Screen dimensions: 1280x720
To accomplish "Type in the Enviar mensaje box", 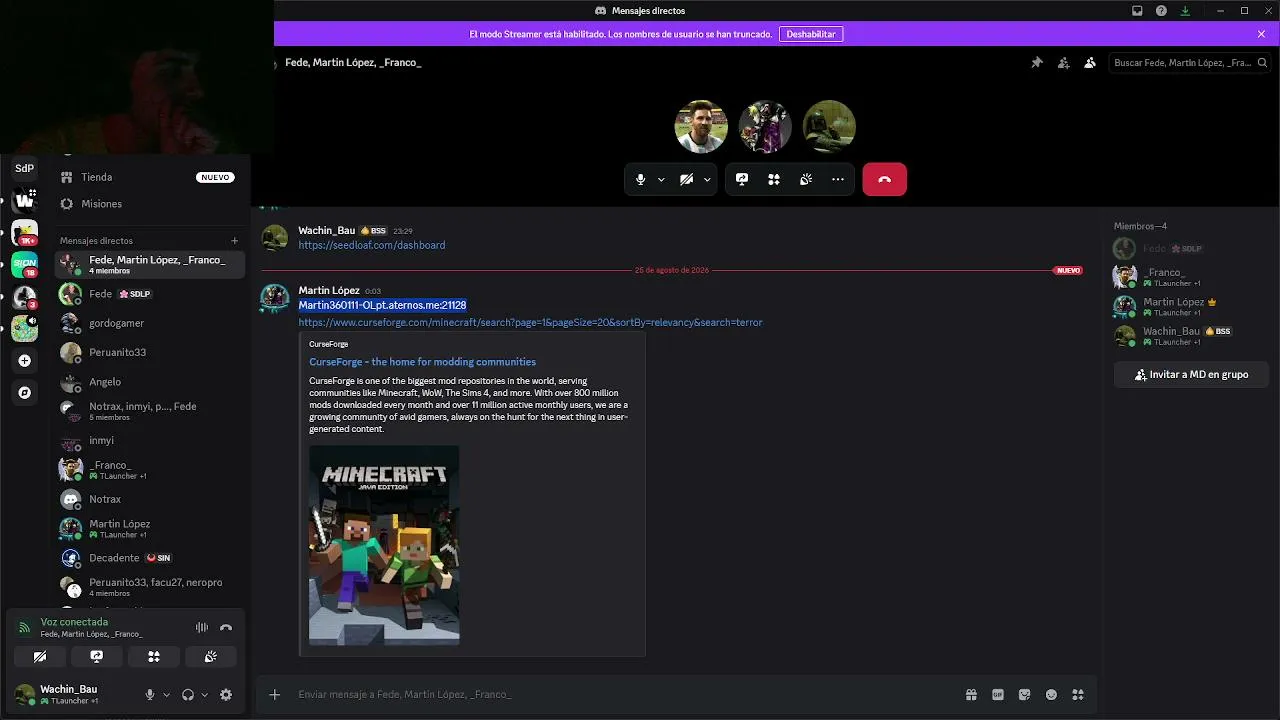I will [625, 695].
